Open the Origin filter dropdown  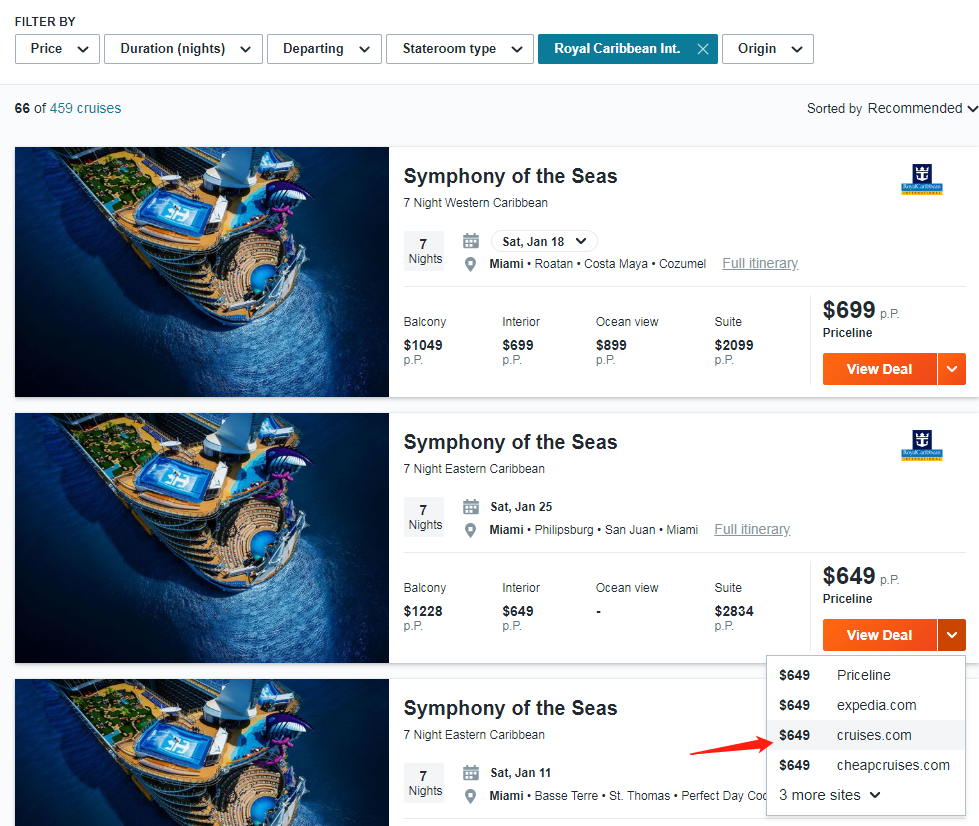pos(767,49)
